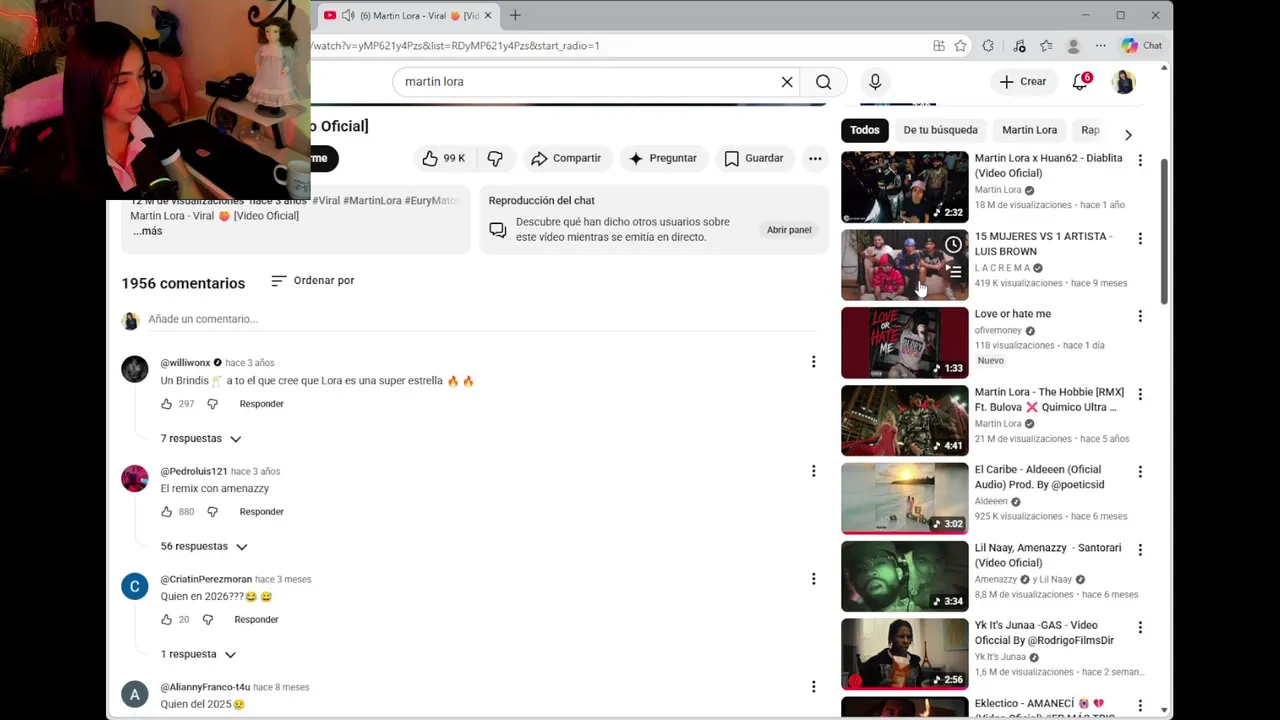Open options for 15 MUJERES VS 1 ARTISTA
1280x720 pixels.
click(1140, 238)
